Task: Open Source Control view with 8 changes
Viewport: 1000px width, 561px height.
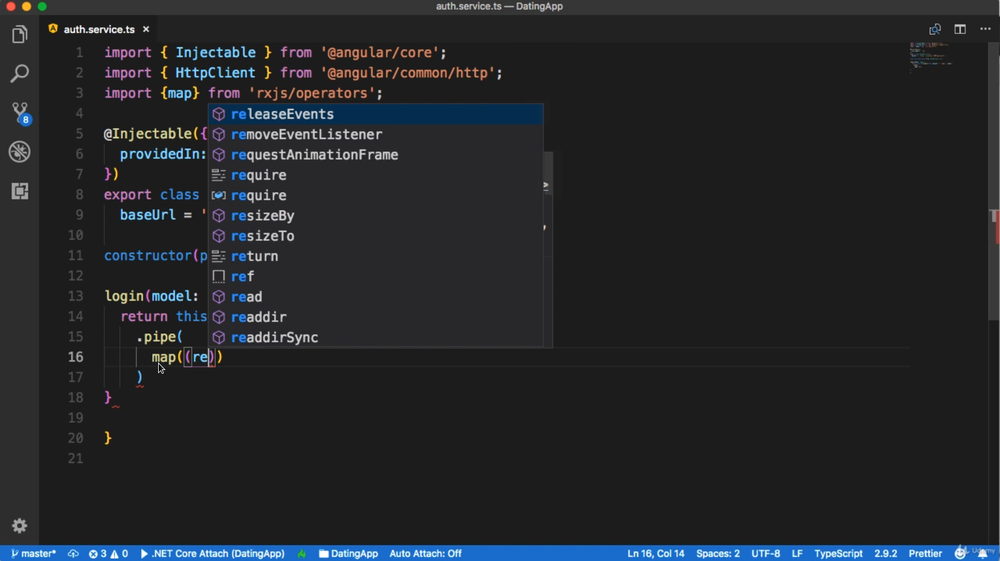Action: (19, 113)
